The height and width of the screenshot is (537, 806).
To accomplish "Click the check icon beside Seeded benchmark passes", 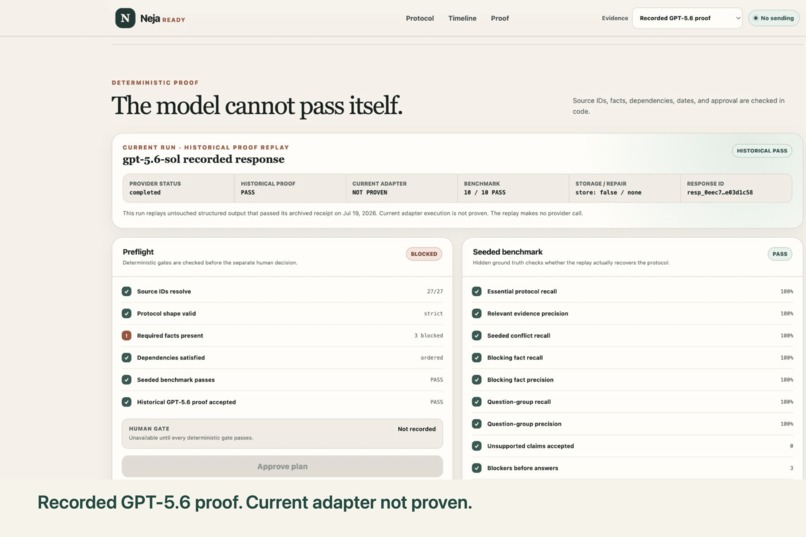I will click(x=126, y=380).
